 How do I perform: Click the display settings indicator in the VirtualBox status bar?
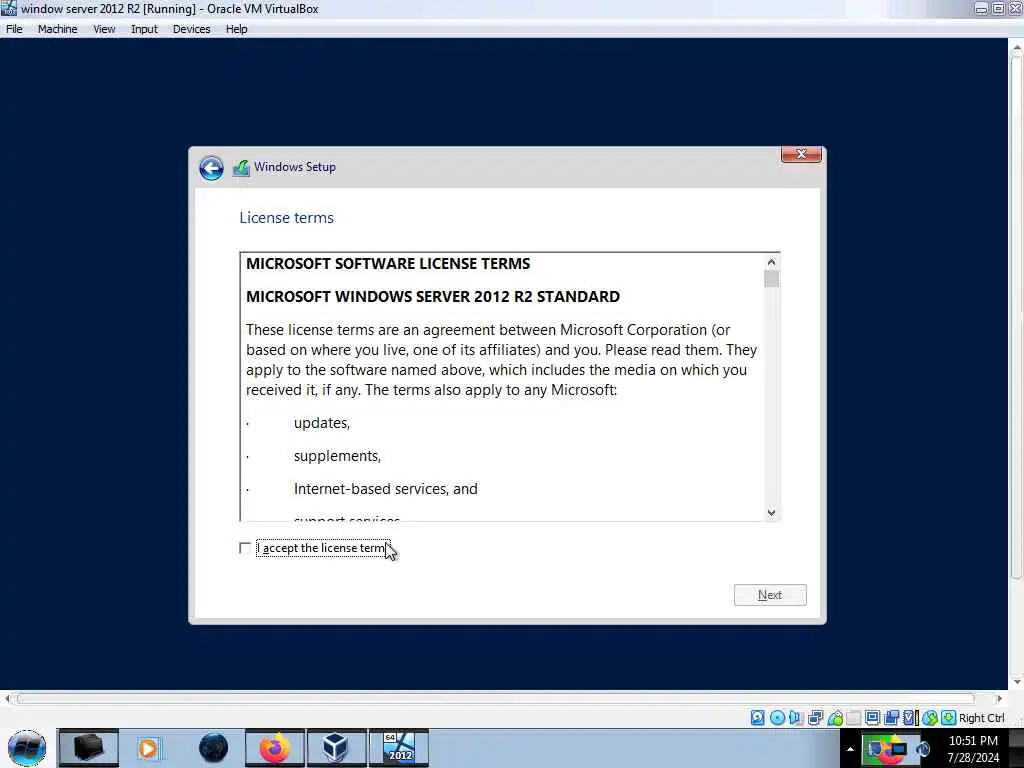tap(872, 718)
